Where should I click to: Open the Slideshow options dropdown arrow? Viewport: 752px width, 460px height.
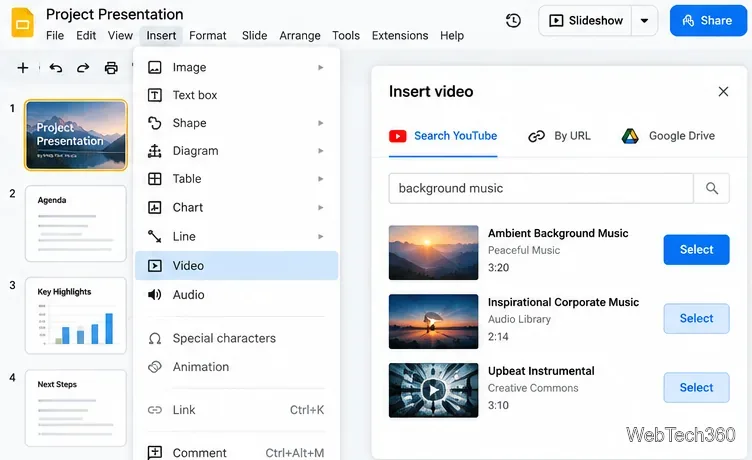point(645,21)
